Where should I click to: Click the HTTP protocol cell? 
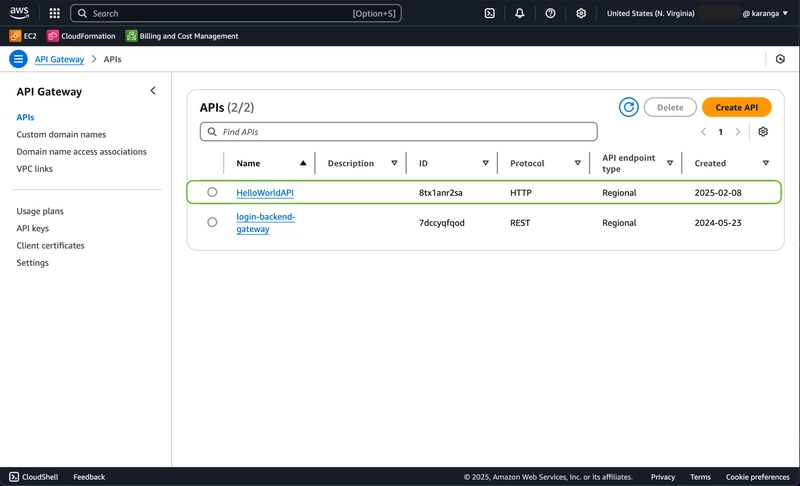[x=521, y=193]
